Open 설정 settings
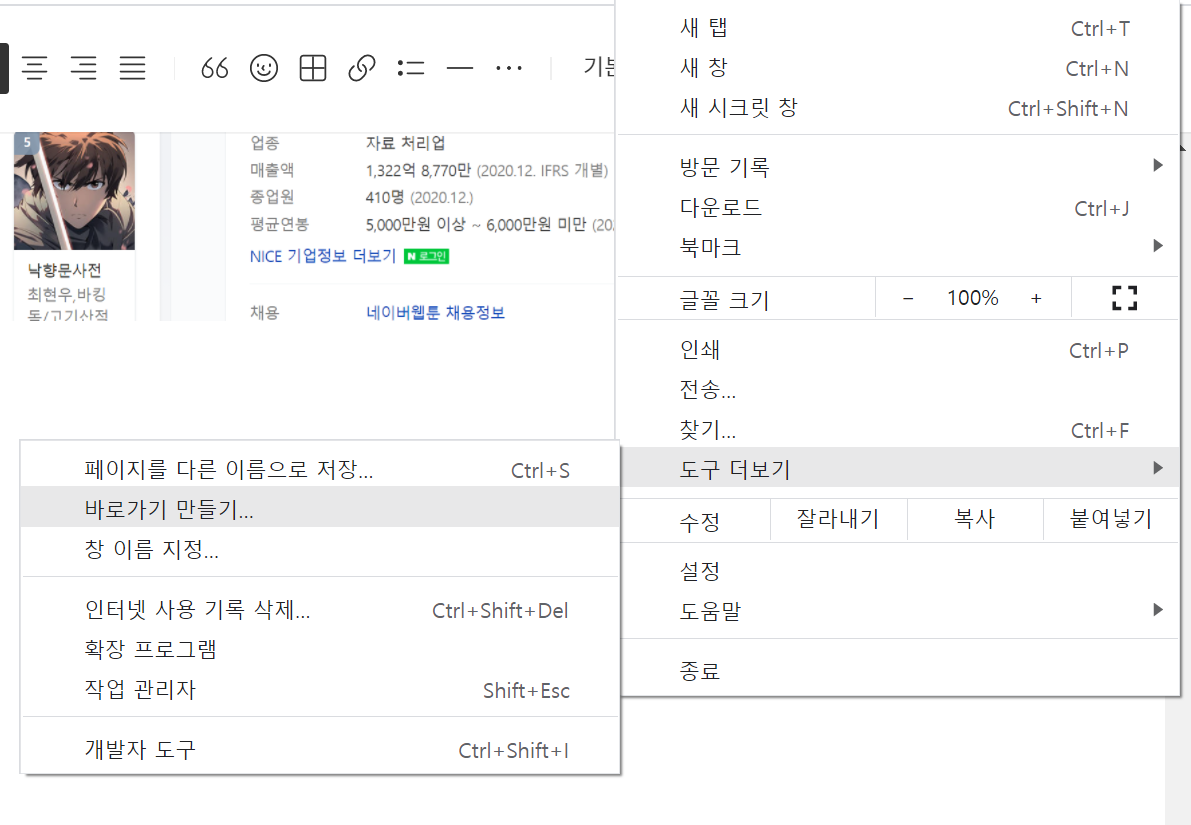The height and width of the screenshot is (825, 1191). coord(899,571)
